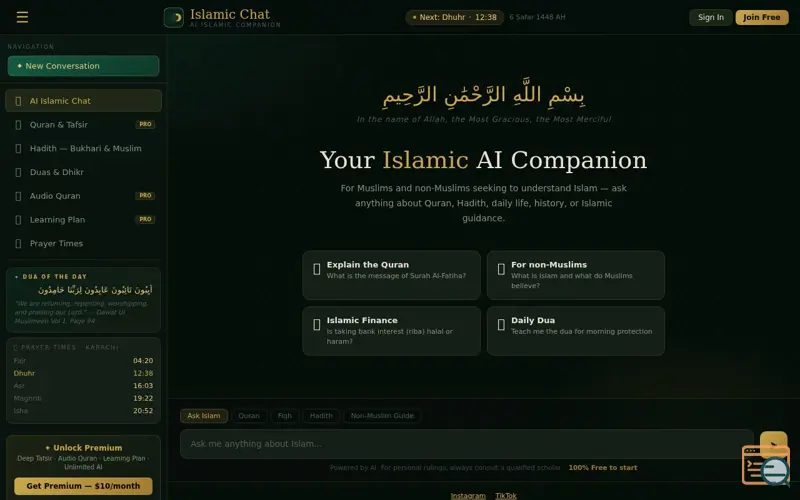Open Hadith — Bukhari & Muslim section

[83, 148]
